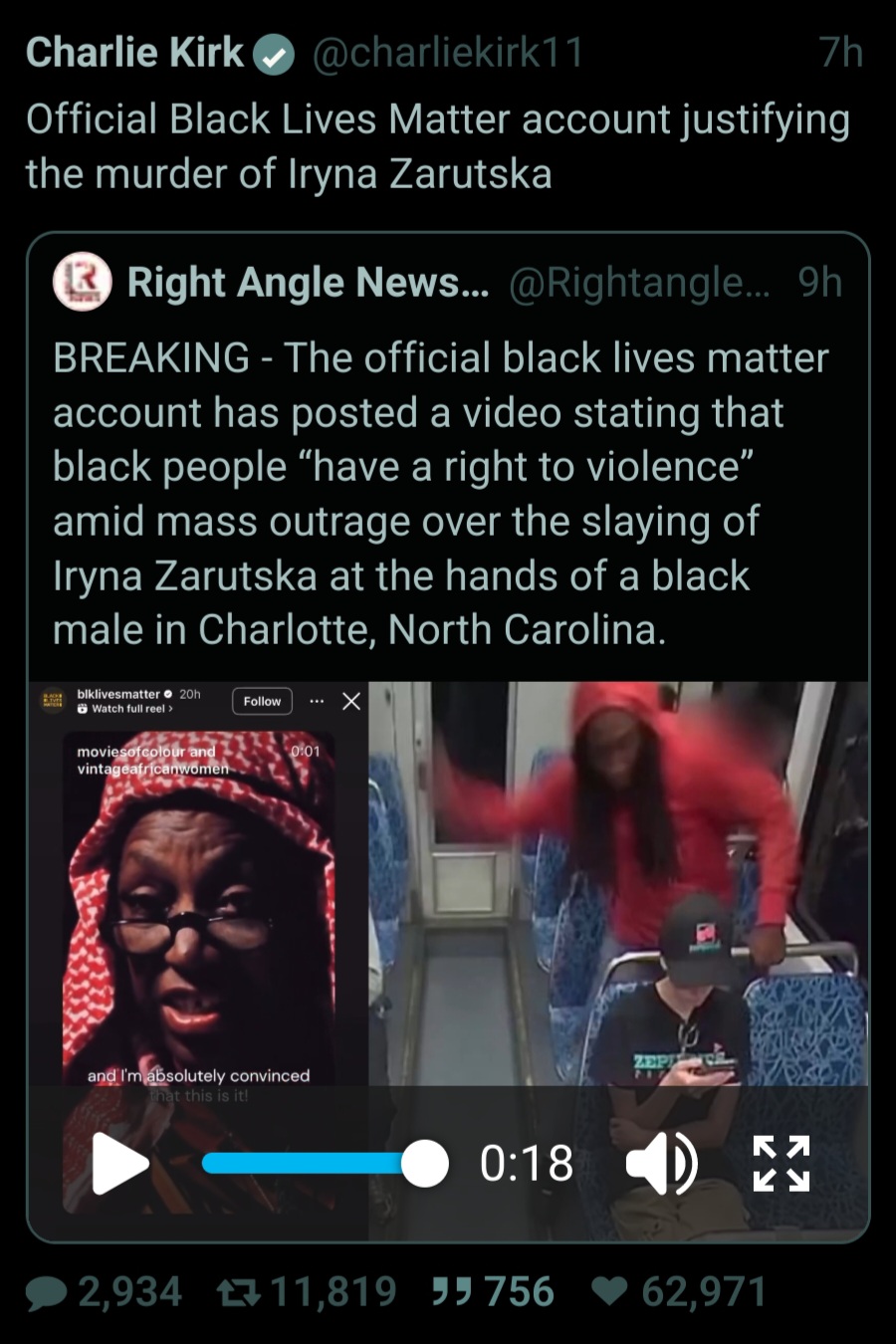Image resolution: width=896 pixels, height=1344 pixels.
Task: Open the @charliekirk11 handle link
Action: click(447, 53)
